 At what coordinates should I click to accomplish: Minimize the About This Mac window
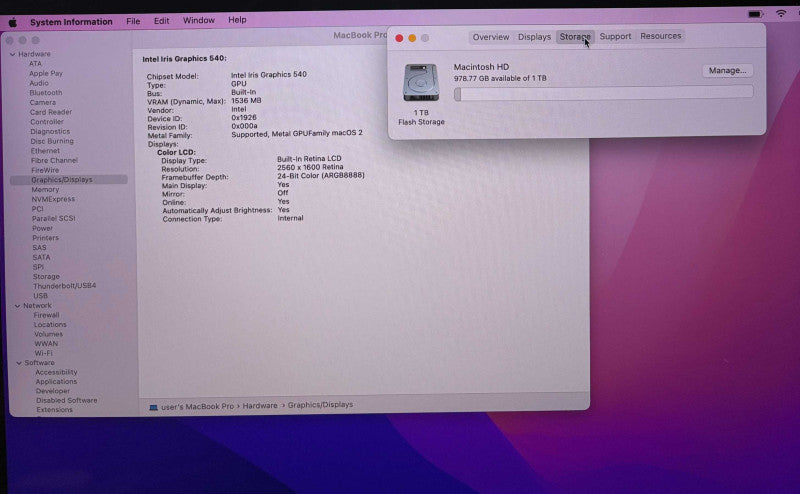click(x=412, y=38)
